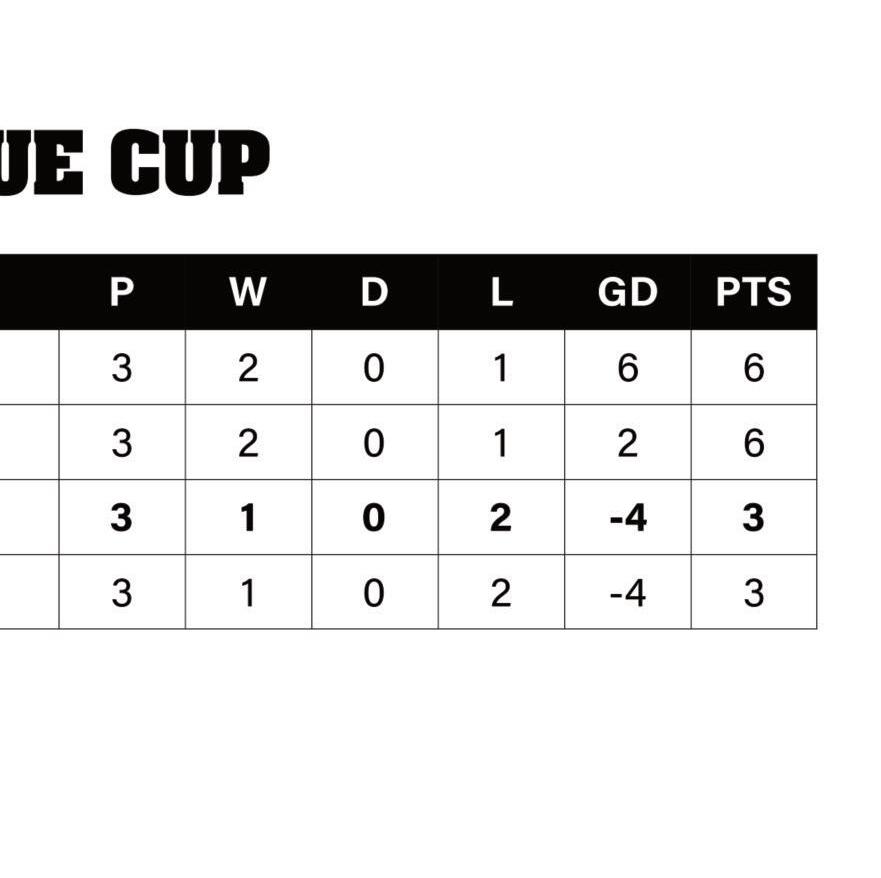
Task: Select the bold D cell showing 0
Action: pos(375,517)
